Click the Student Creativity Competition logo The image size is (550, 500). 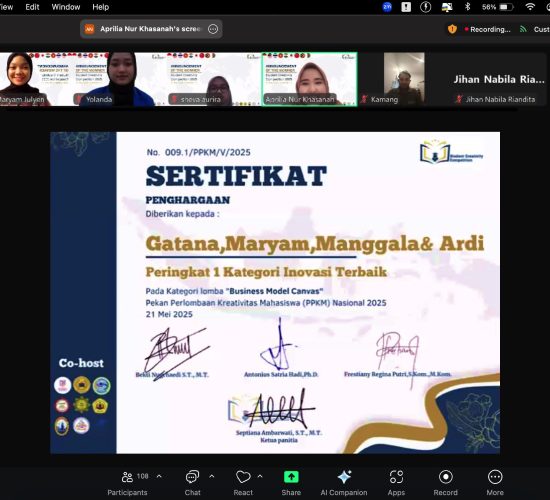click(x=451, y=152)
